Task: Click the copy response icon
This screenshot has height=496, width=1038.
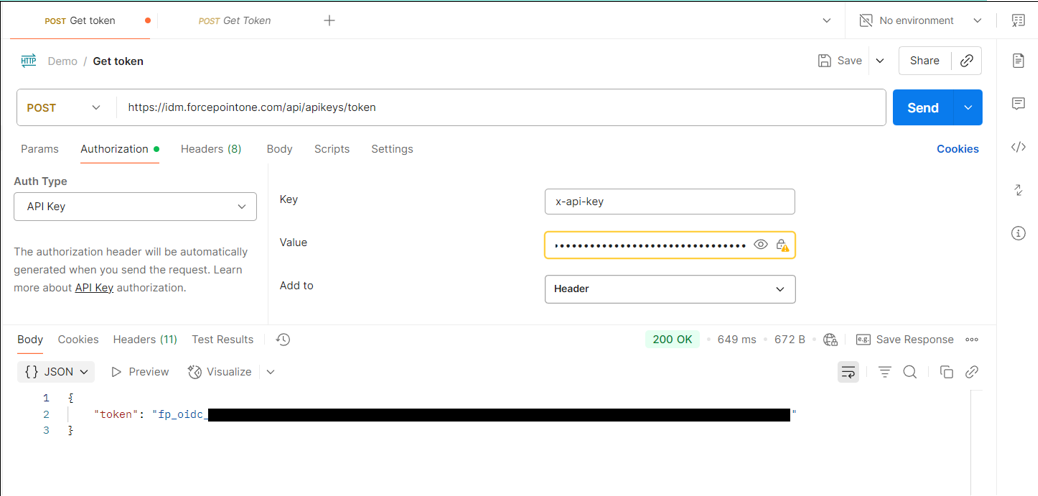Action: coord(946,372)
